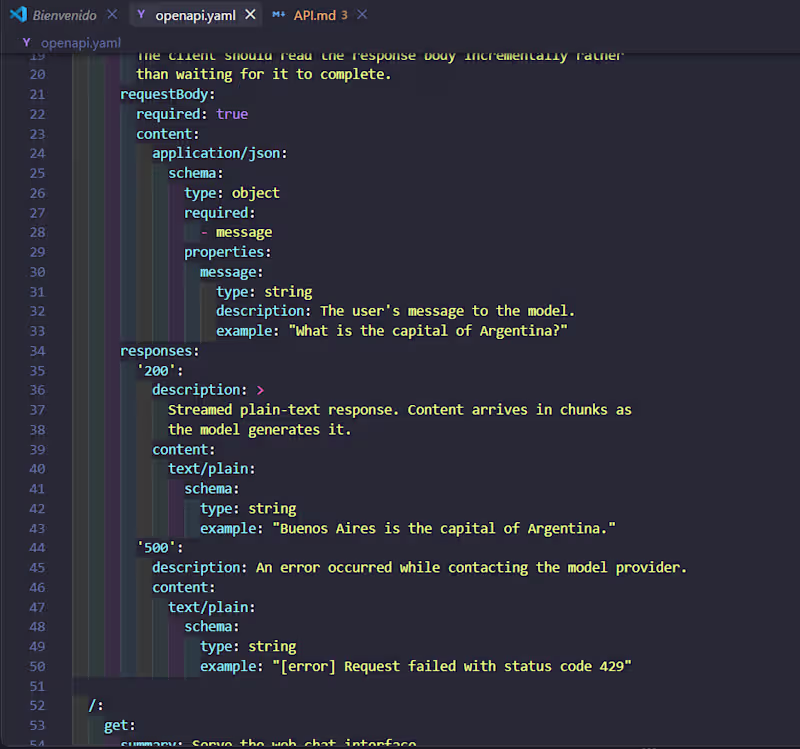
Task: Click "[error] Request failed with status code 429"
Action: (452, 666)
